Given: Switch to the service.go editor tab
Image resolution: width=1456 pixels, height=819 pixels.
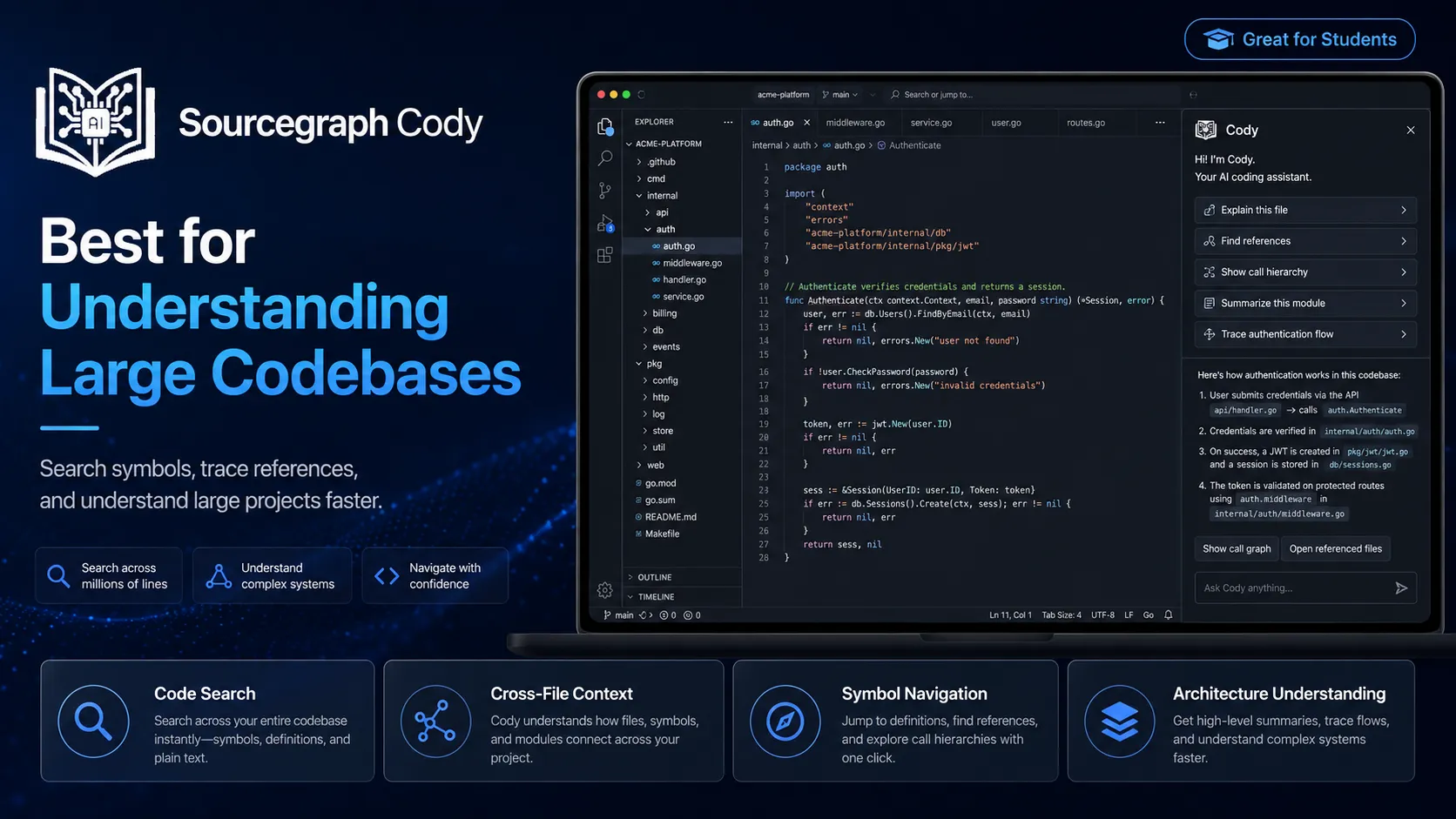Looking at the screenshot, I should pyautogui.click(x=931, y=123).
